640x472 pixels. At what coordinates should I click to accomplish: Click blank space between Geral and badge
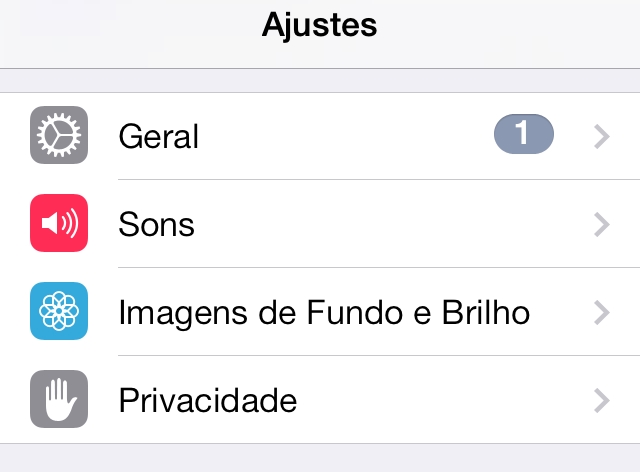click(x=346, y=136)
